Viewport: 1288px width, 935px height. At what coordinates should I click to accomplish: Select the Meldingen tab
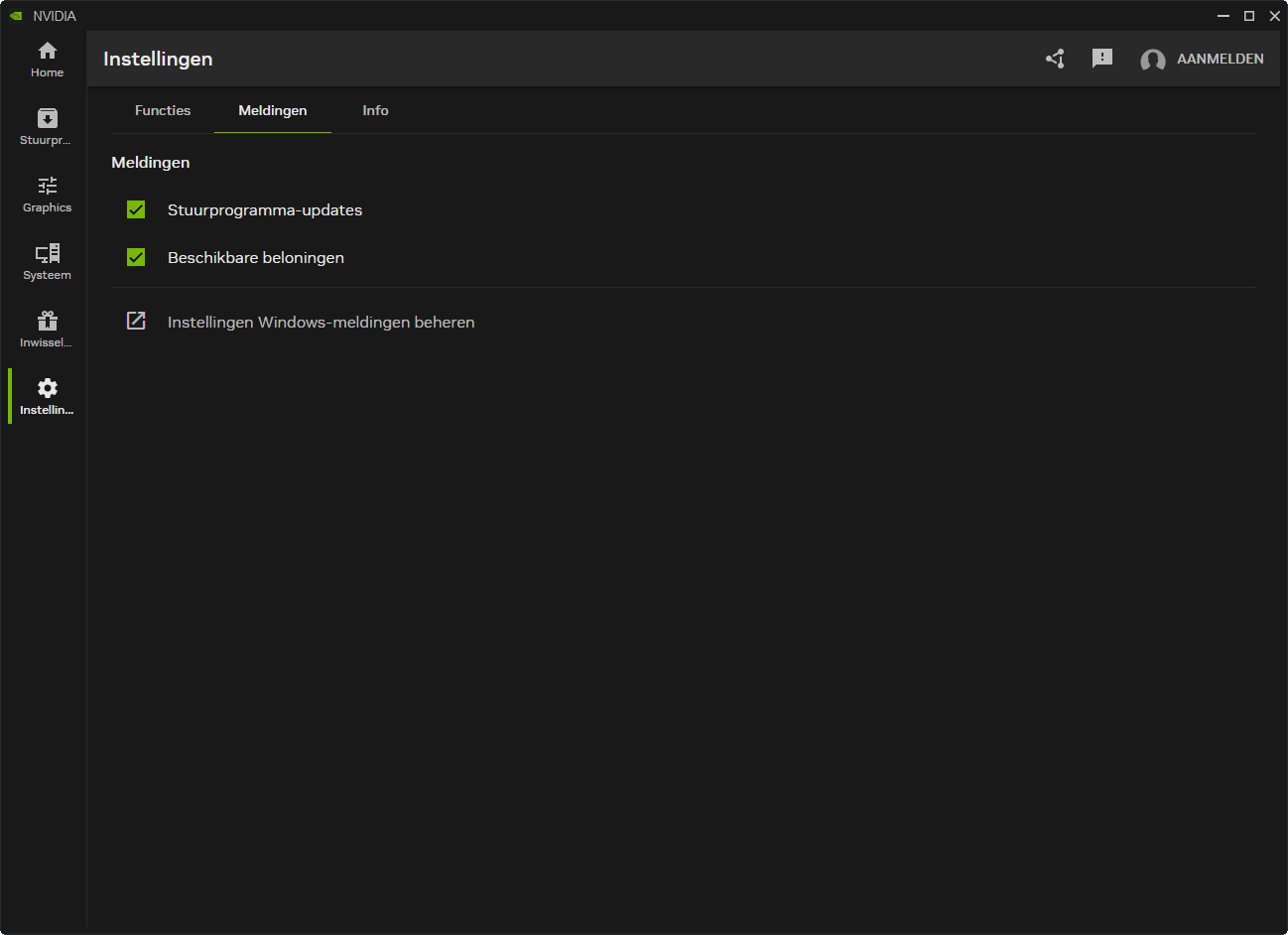point(273,110)
